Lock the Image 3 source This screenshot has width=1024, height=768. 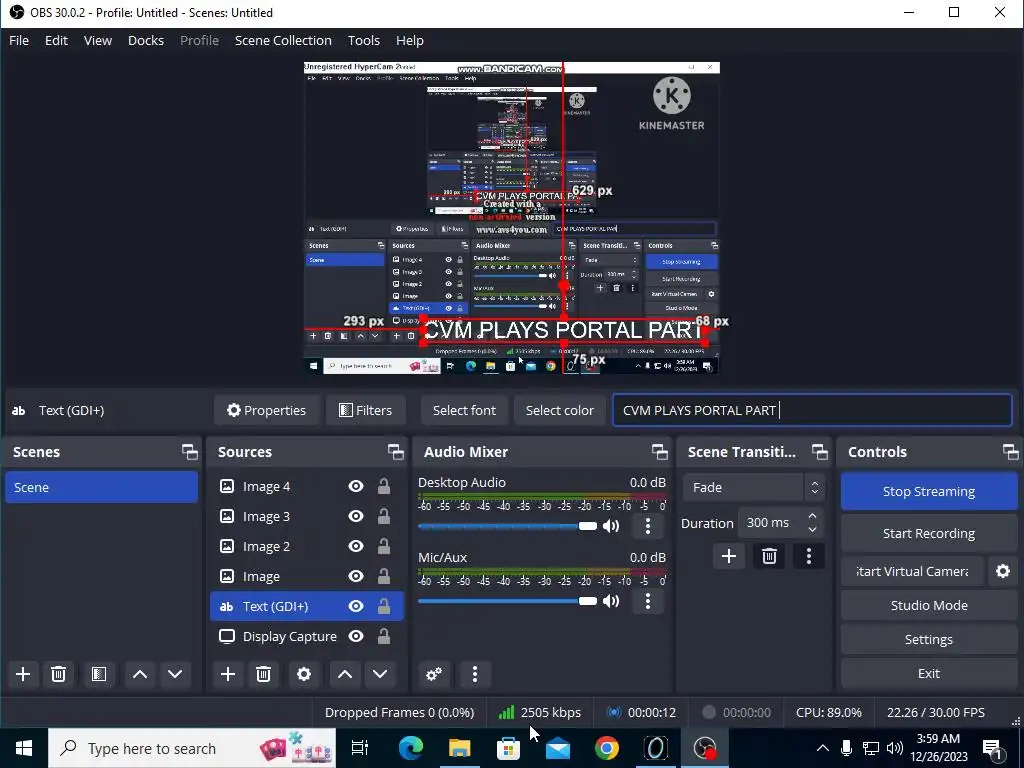tap(384, 517)
